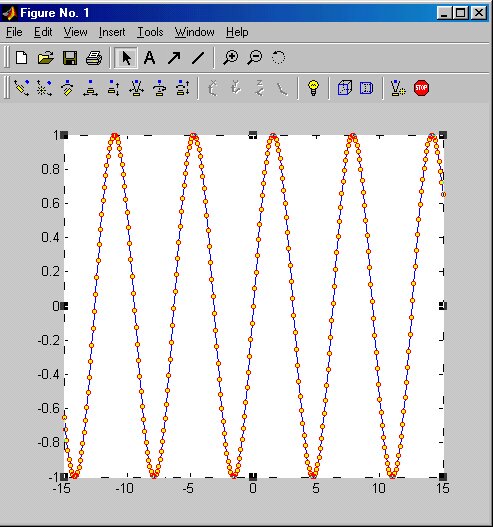Viewport: 493px width, 527px height.
Task: Click the red STOP sign icon
Action: tap(421, 88)
